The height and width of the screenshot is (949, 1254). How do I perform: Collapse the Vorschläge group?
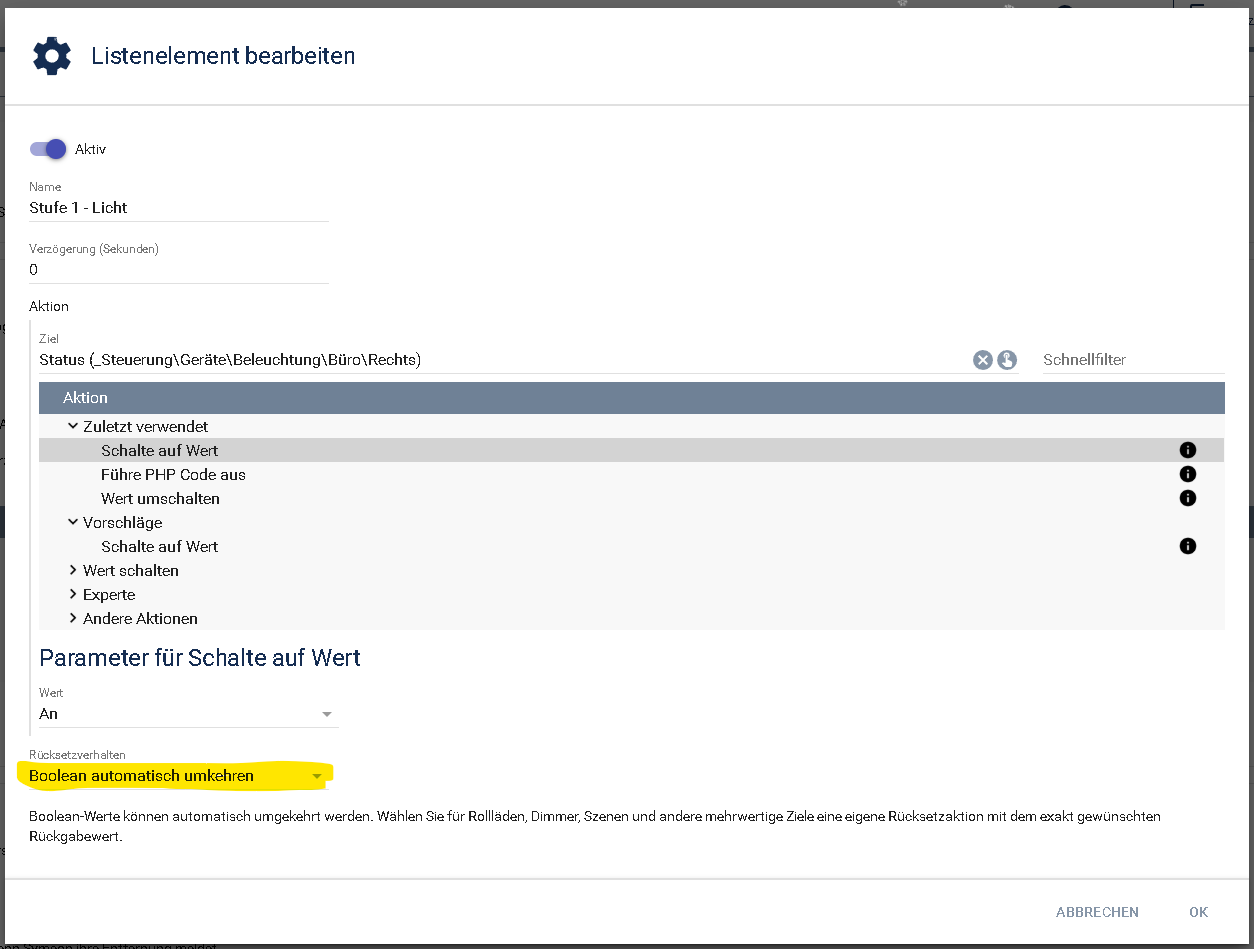(73, 522)
